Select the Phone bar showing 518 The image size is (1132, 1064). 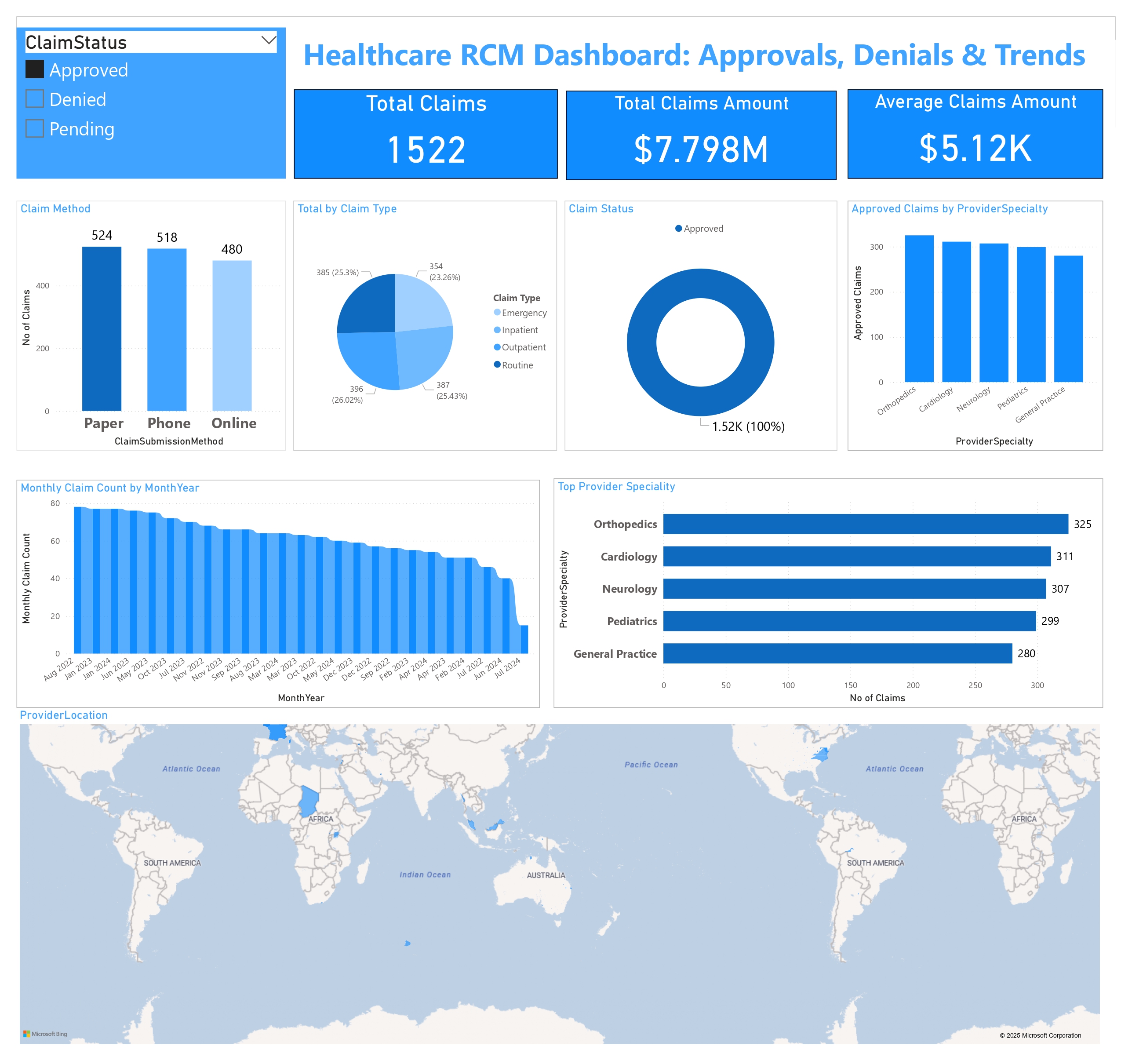(x=167, y=330)
